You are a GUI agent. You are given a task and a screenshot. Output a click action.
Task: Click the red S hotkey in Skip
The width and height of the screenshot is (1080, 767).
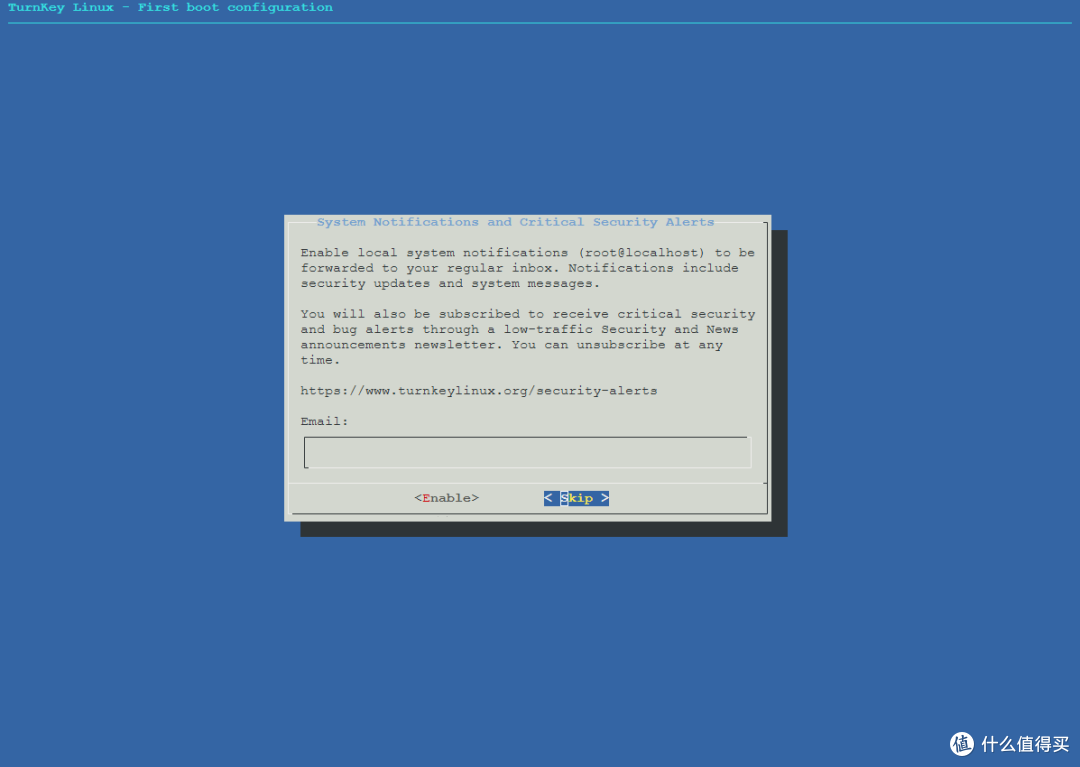click(563, 497)
